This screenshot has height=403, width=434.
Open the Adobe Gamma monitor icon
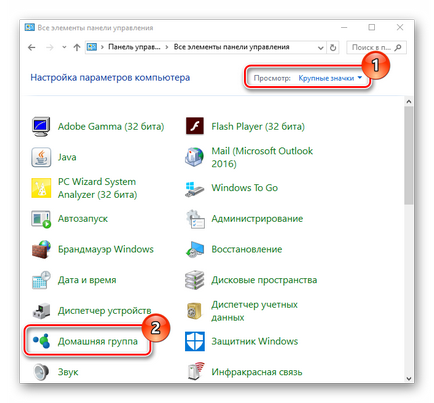(x=41, y=127)
